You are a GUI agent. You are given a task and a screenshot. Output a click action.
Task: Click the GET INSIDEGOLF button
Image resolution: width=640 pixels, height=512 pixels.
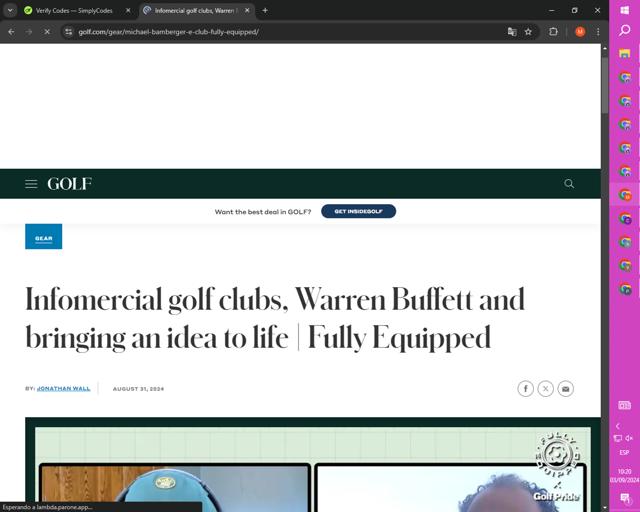358,211
